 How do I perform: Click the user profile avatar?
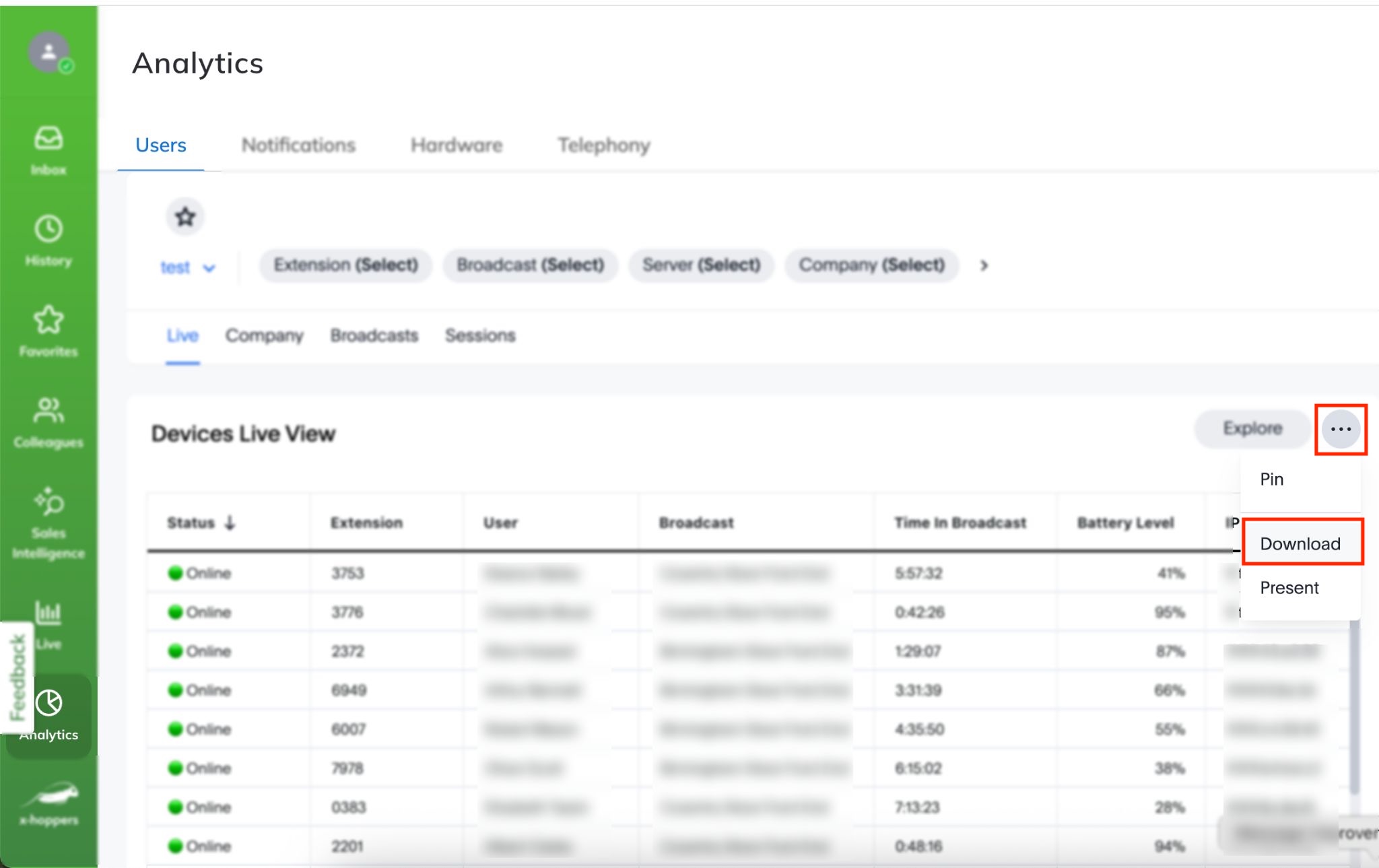pos(49,53)
